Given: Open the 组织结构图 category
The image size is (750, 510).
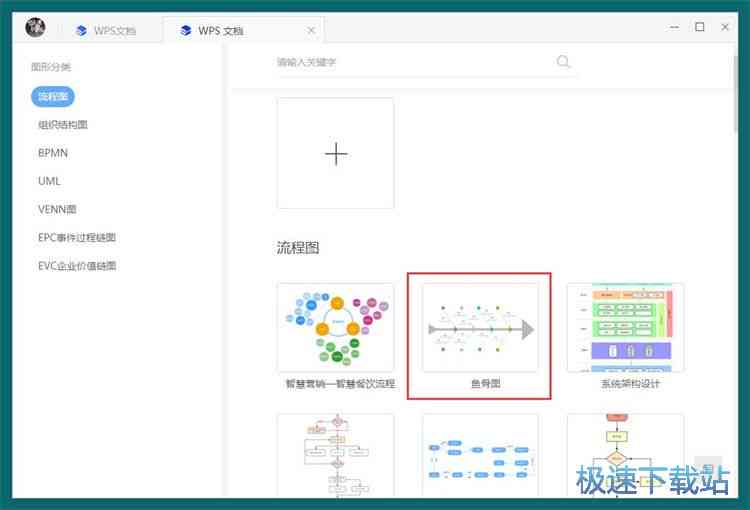Looking at the screenshot, I should point(63,125).
